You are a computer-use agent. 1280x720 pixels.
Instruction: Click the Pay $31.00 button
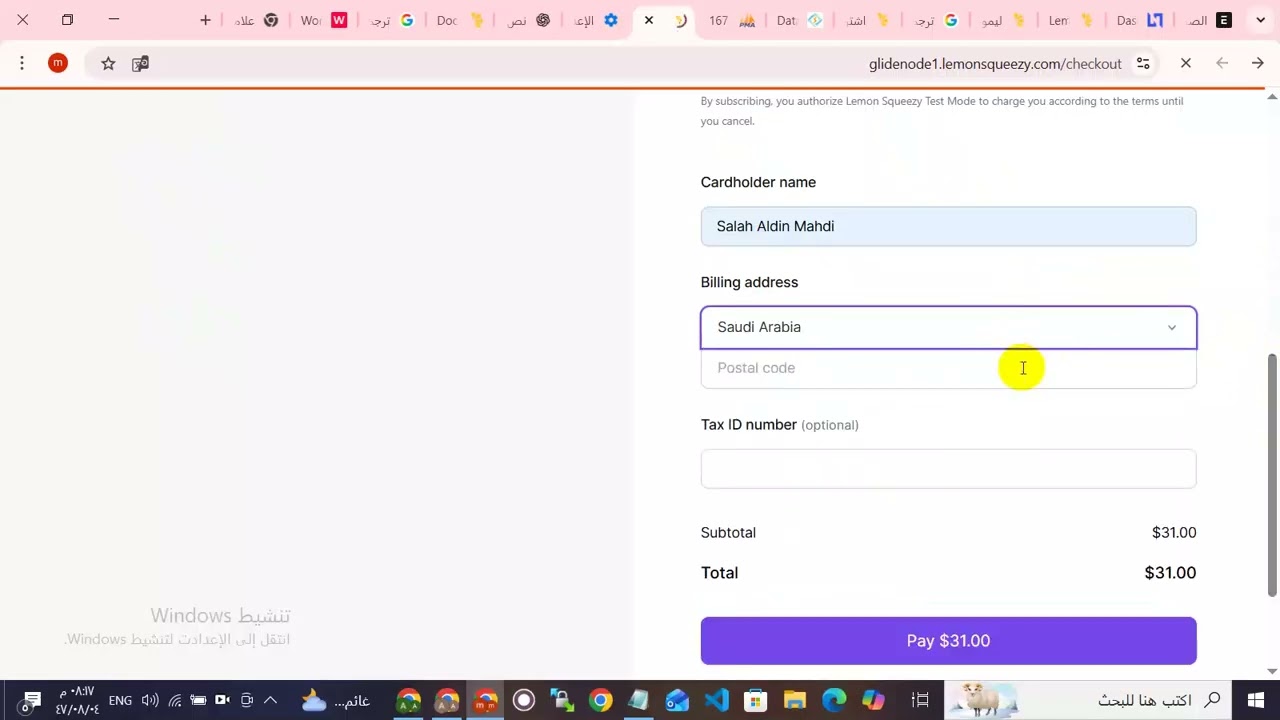(948, 641)
